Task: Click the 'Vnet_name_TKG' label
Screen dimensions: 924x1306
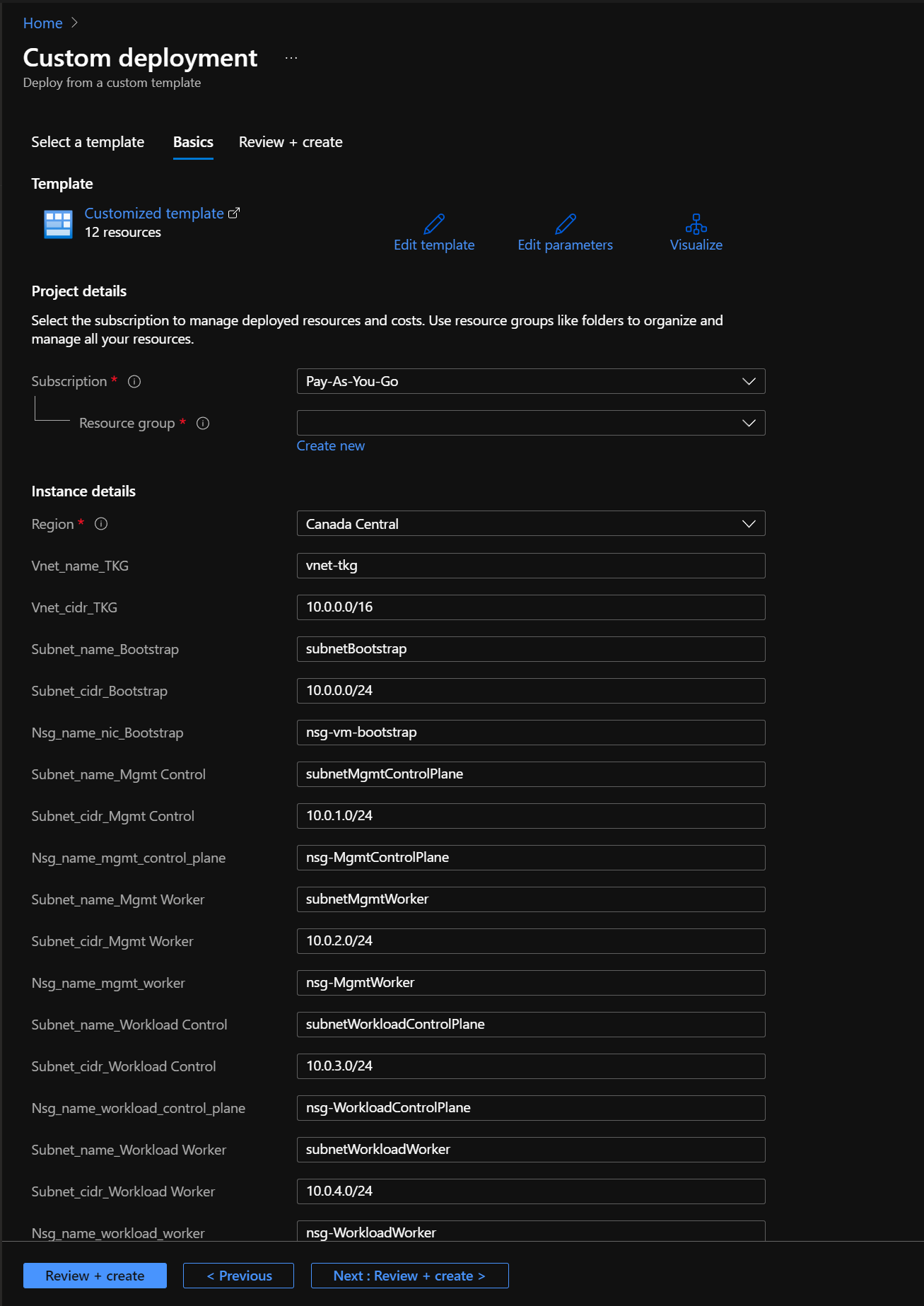Action: 80,566
